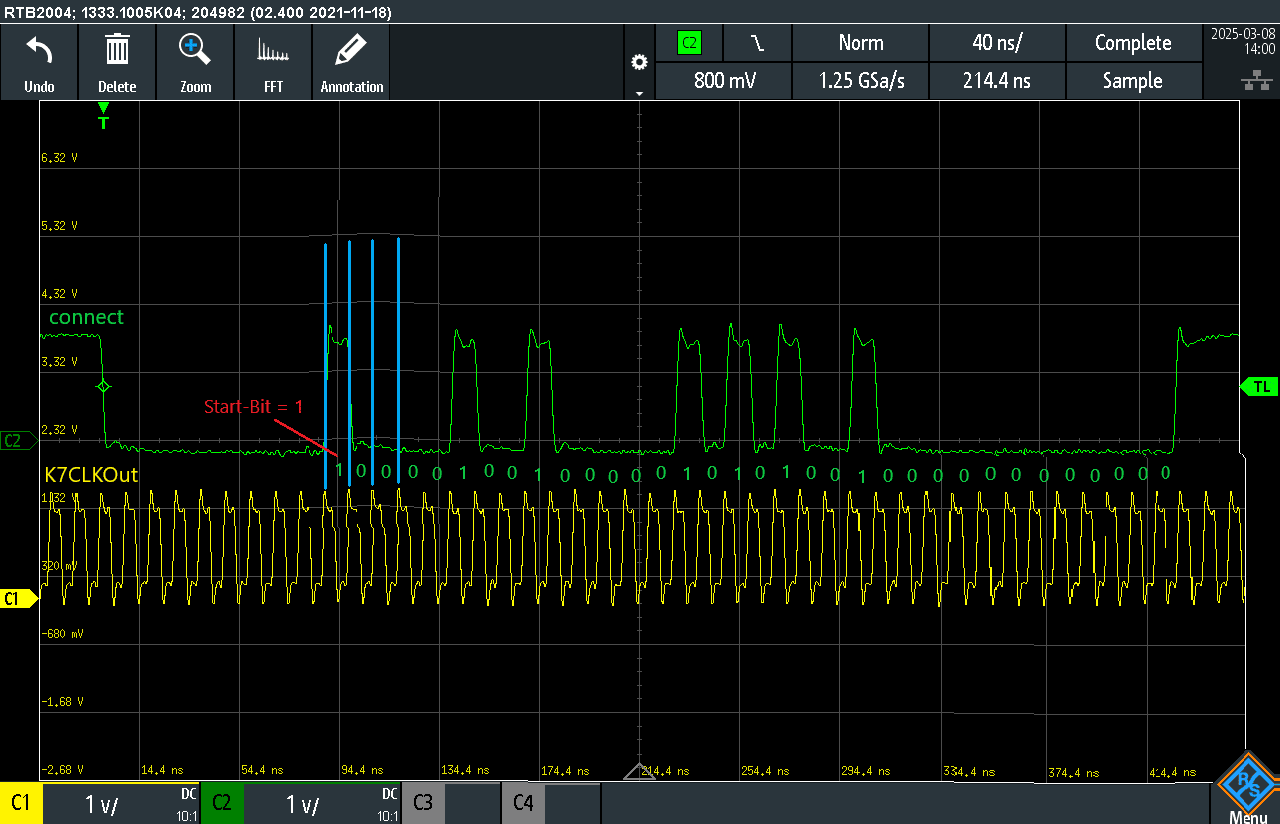Click the -2.68 V axis label
This screenshot has width=1280, height=824.
(x=61, y=769)
